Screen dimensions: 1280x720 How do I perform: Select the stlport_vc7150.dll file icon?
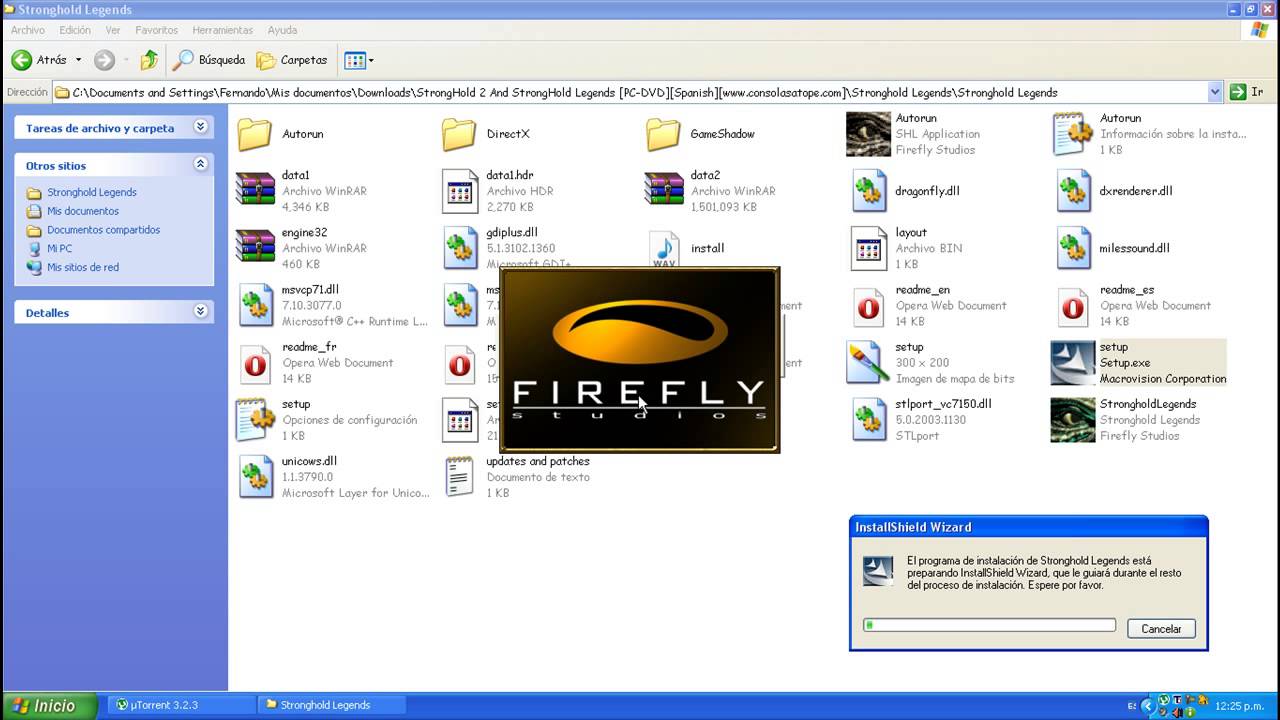pyautogui.click(x=869, y=420)
